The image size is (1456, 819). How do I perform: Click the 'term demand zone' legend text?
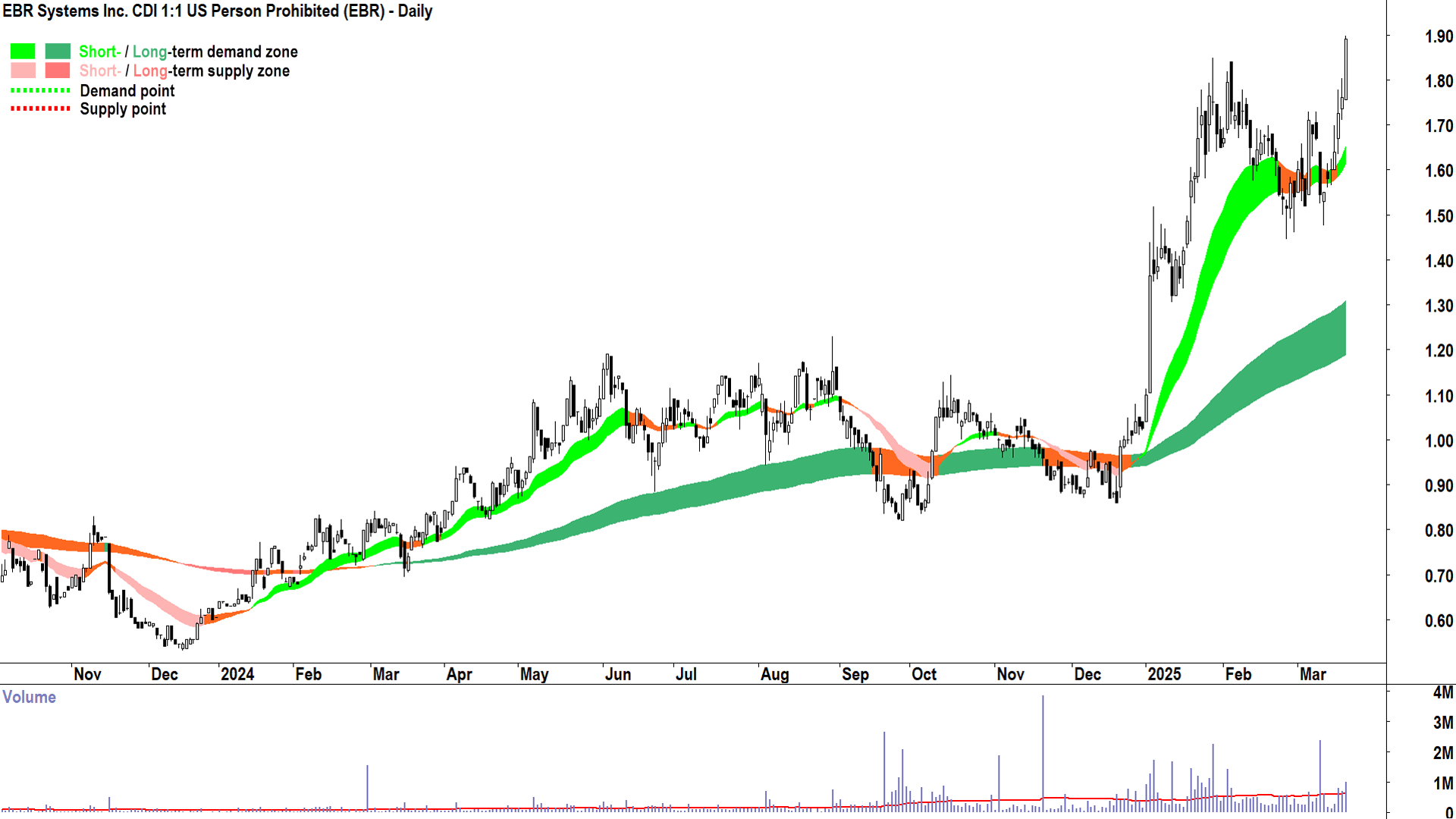(234, 52)
